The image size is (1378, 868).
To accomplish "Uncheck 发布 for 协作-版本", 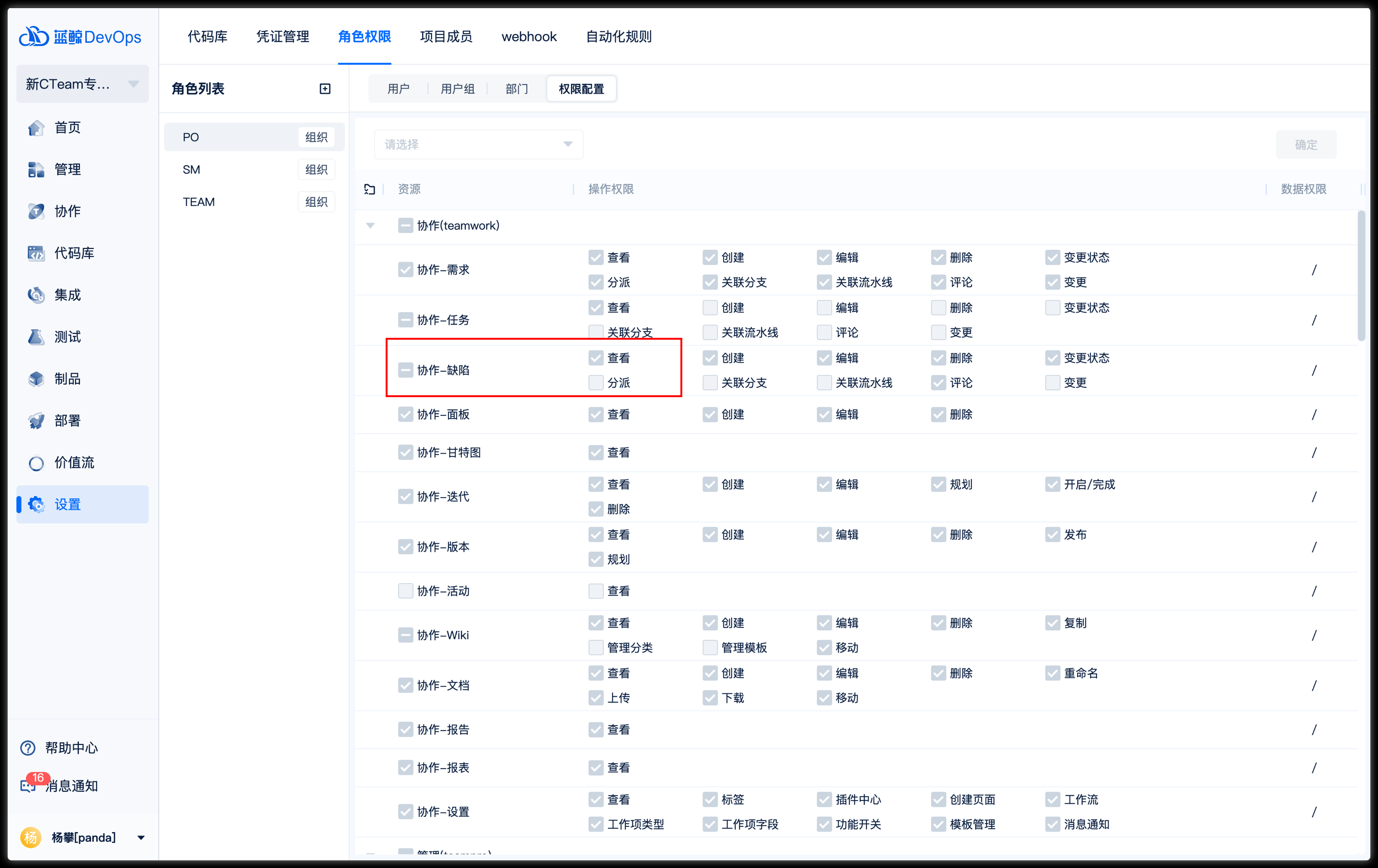I will pos(1052,535).
